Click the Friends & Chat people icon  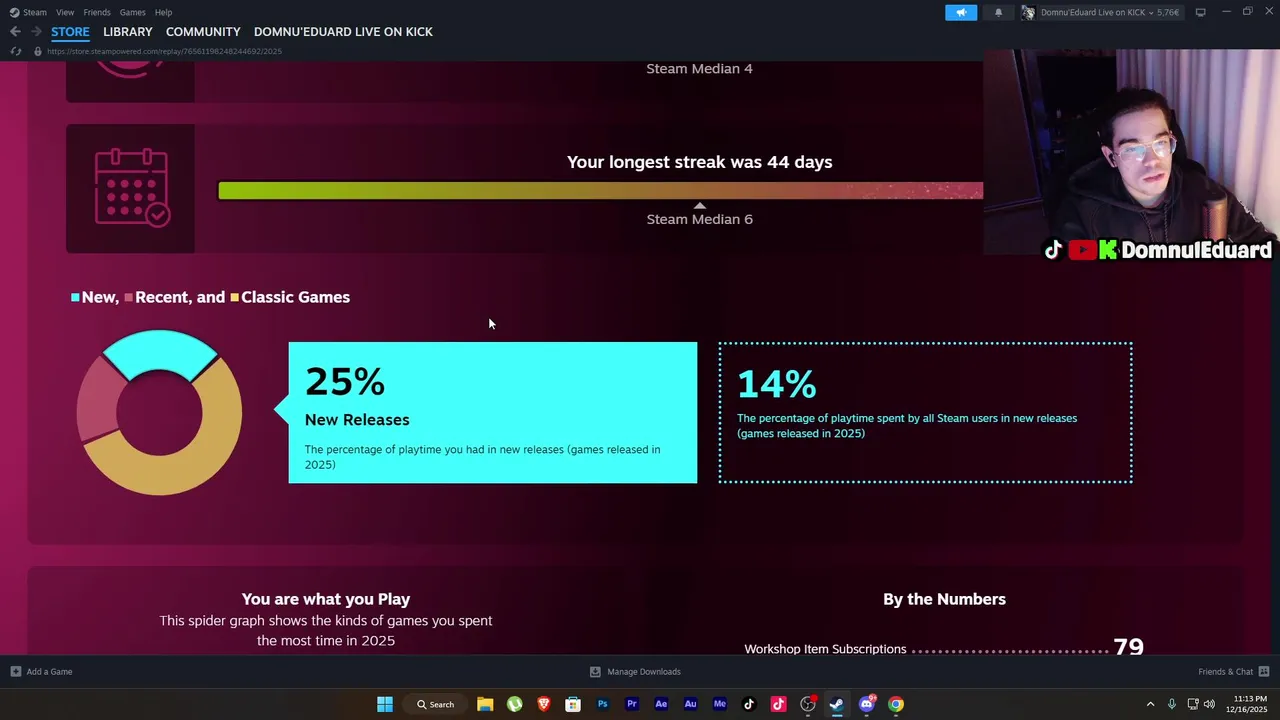[1264, 672]
